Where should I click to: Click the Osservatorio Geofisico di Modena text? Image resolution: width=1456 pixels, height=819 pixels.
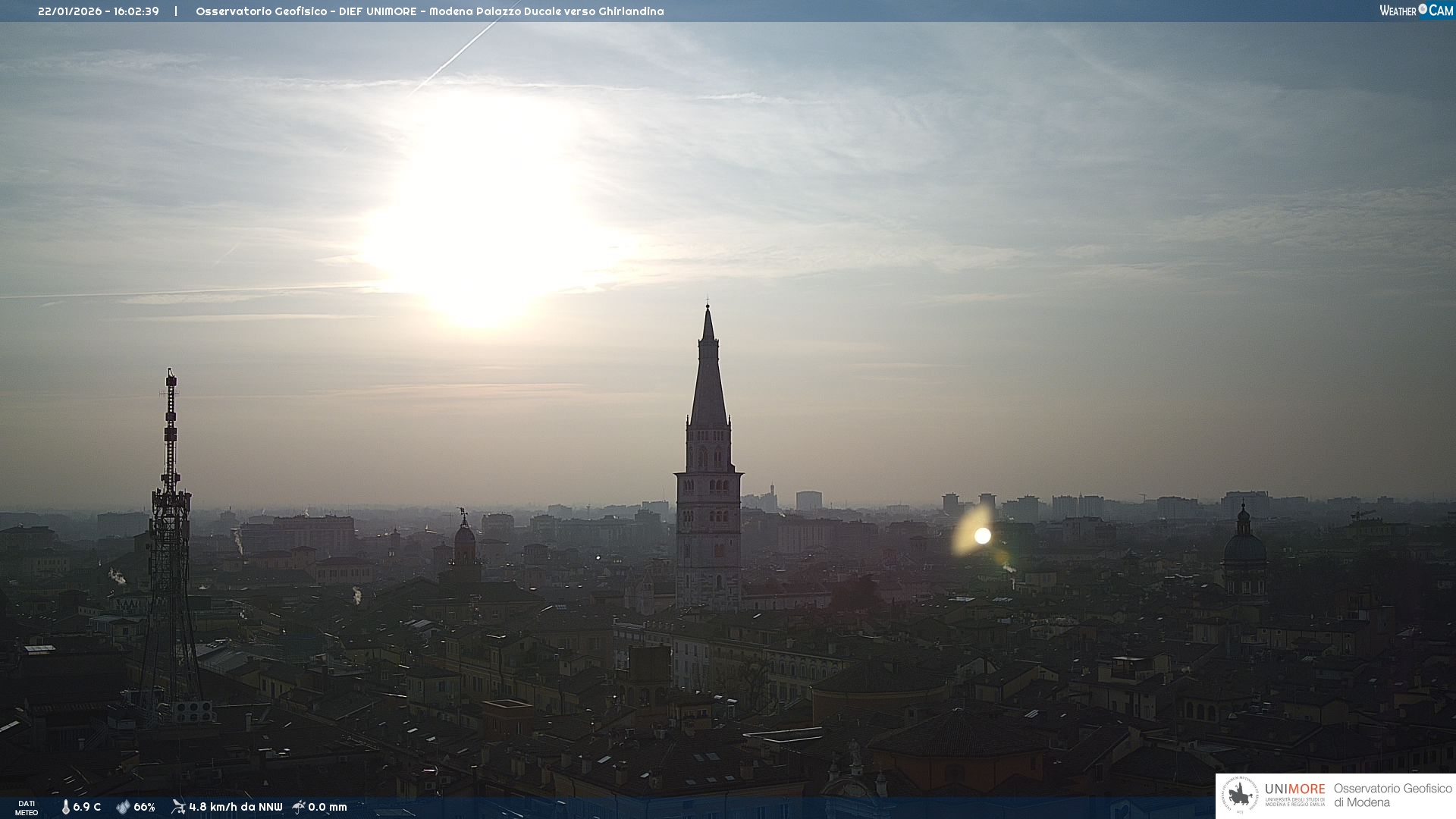[x=1392, y=795]
